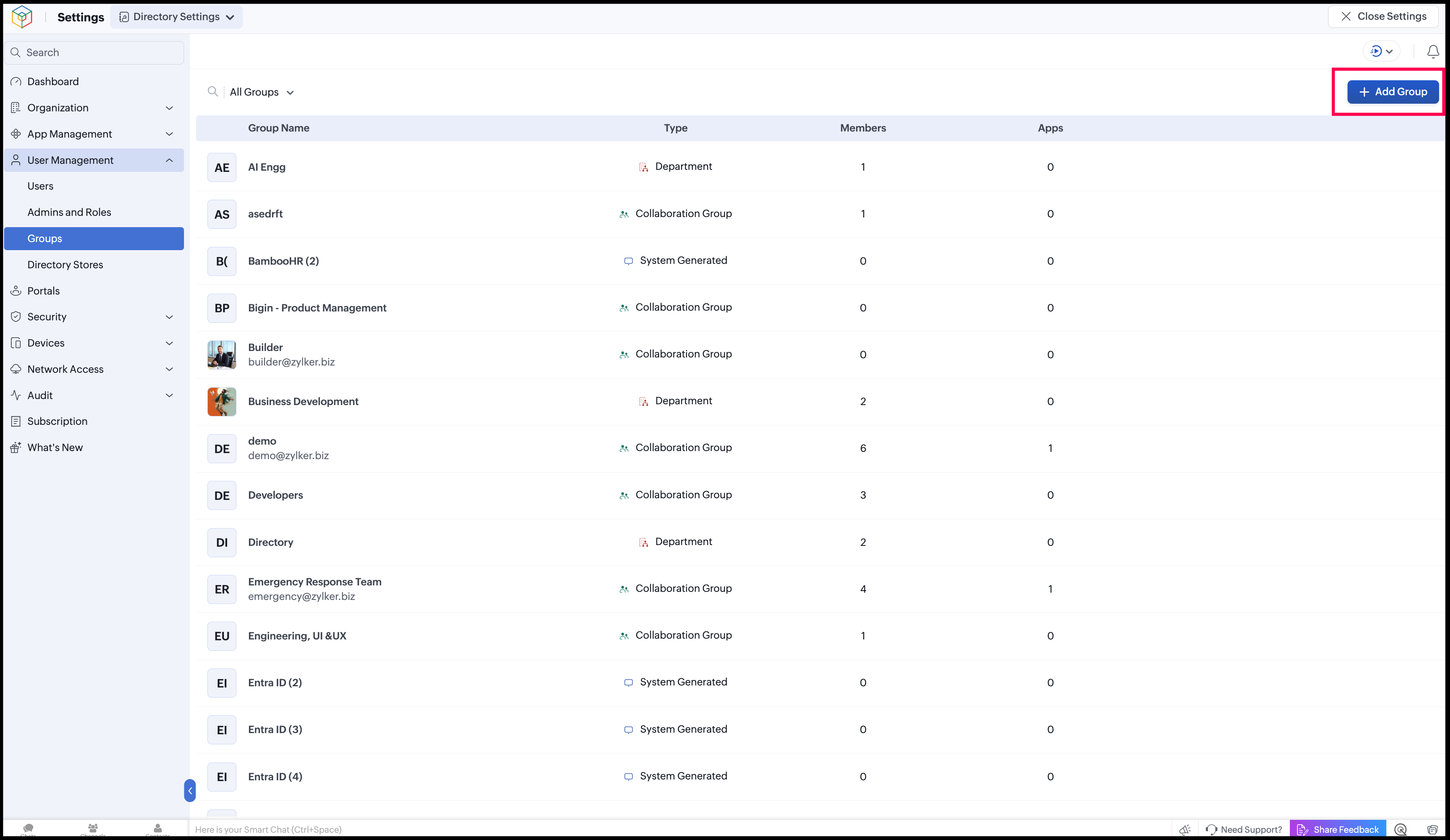The width and height of the screenshot is (1450, 840).
Task: Click the Members column header
Action: pyautogui.click(x=863, y=128)
